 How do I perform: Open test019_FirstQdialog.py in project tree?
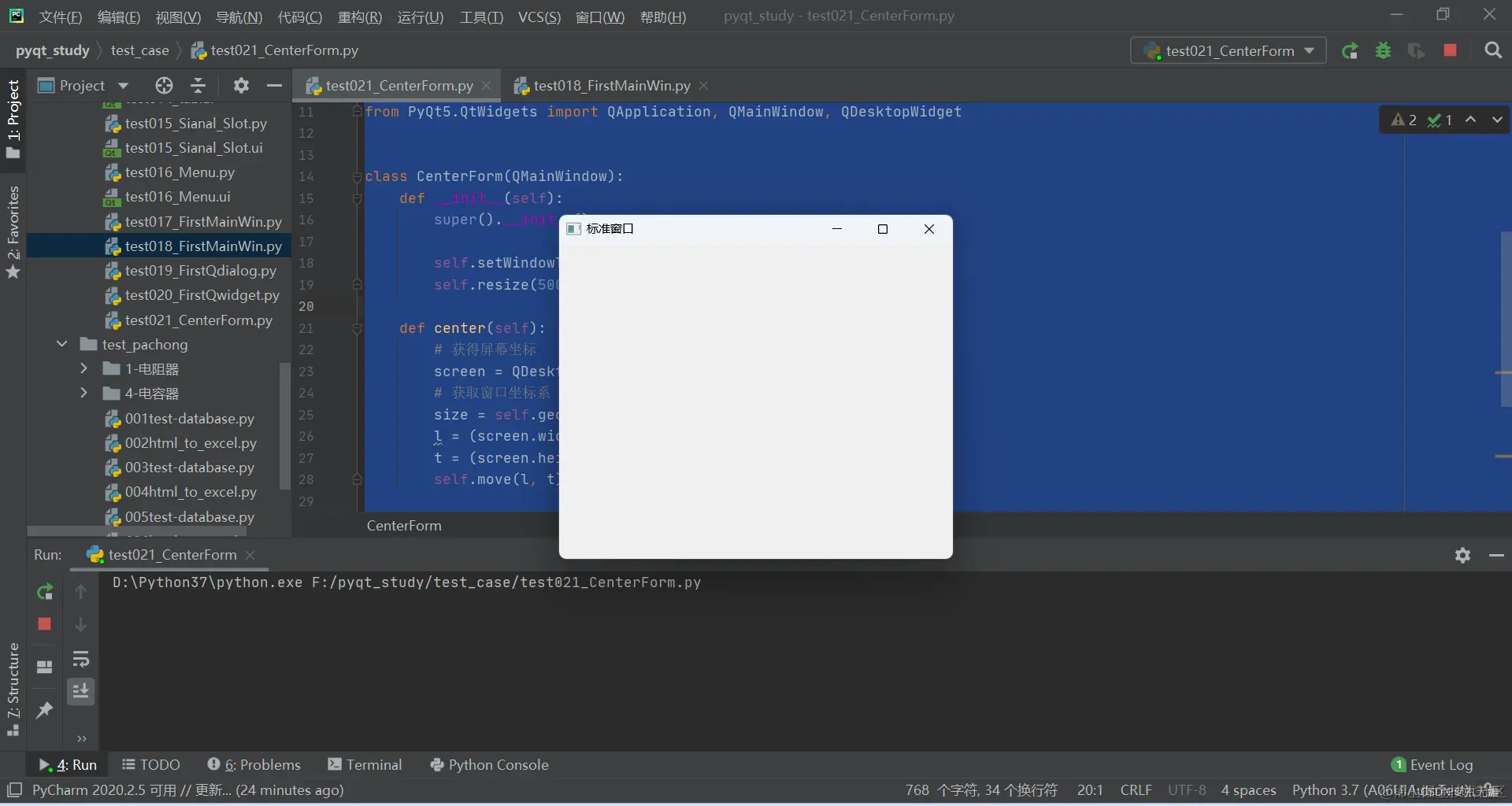tap(201, 271)
